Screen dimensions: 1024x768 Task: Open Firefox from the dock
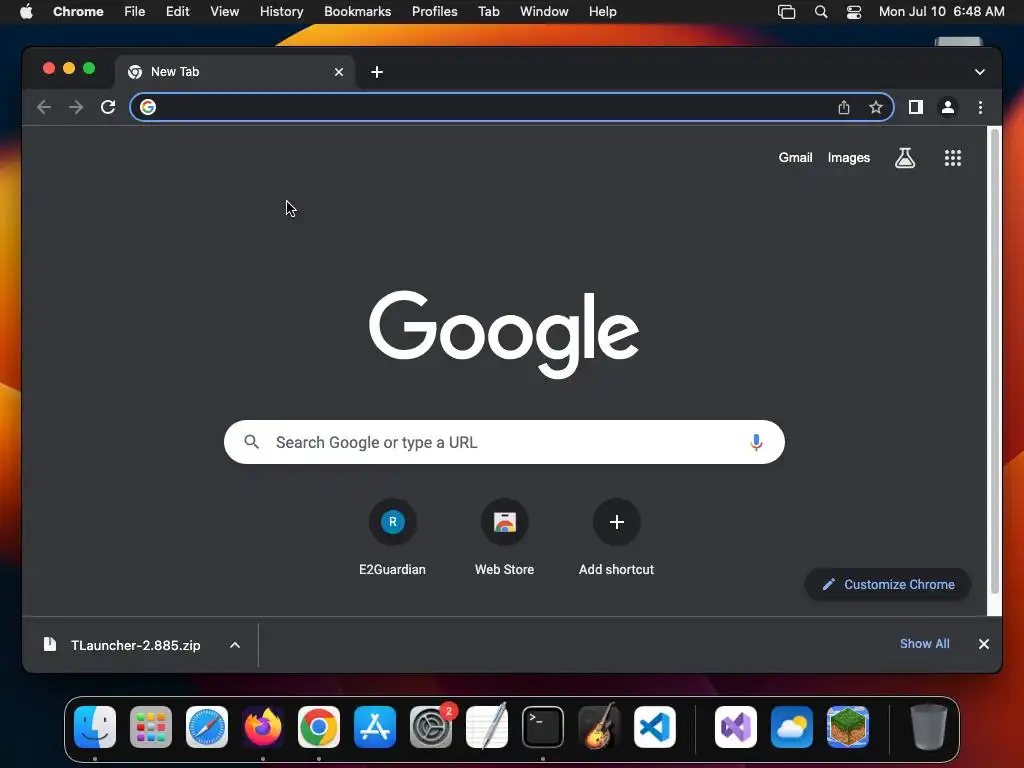click(x=263, y=727)
